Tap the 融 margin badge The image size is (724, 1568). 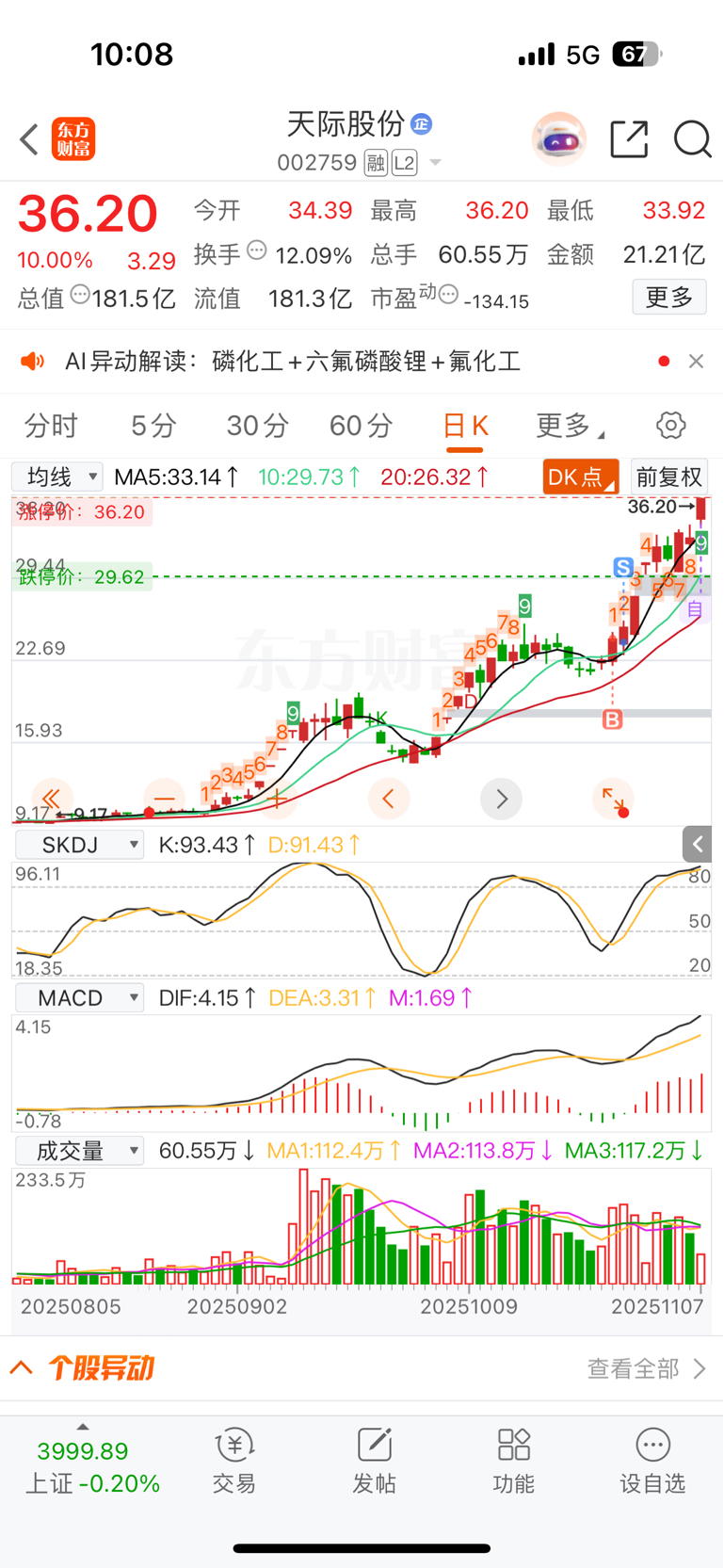[376, 163]
